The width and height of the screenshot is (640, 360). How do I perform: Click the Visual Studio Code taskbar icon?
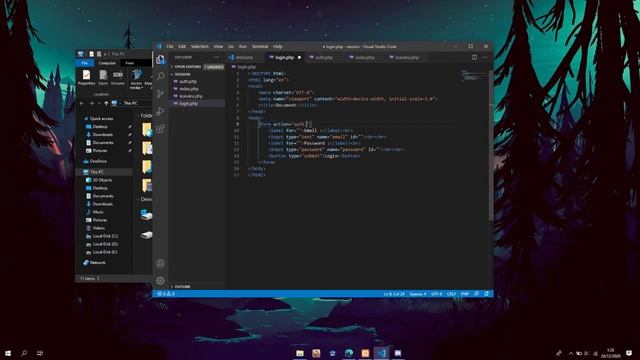point(382,353)
